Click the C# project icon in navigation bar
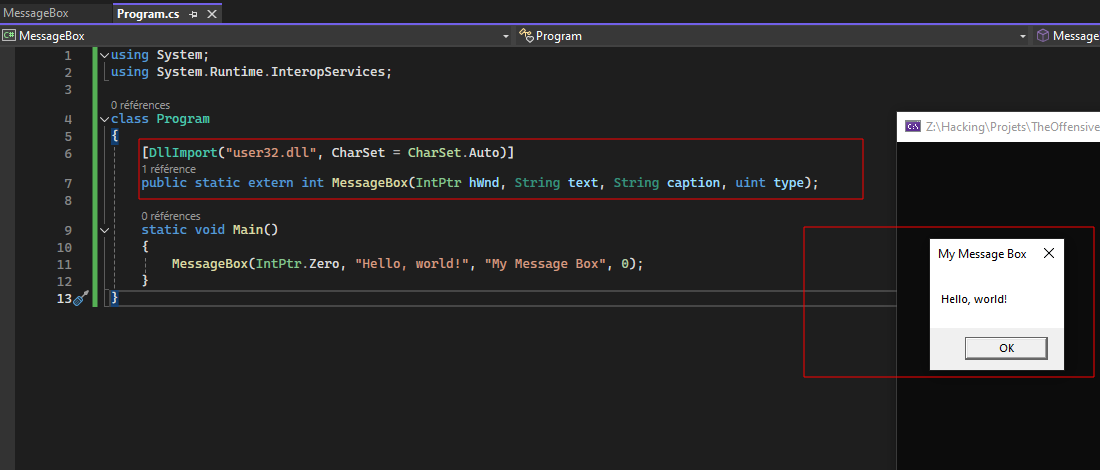The width and height of the screenshot is (1100, 470). tap(9, 36)
